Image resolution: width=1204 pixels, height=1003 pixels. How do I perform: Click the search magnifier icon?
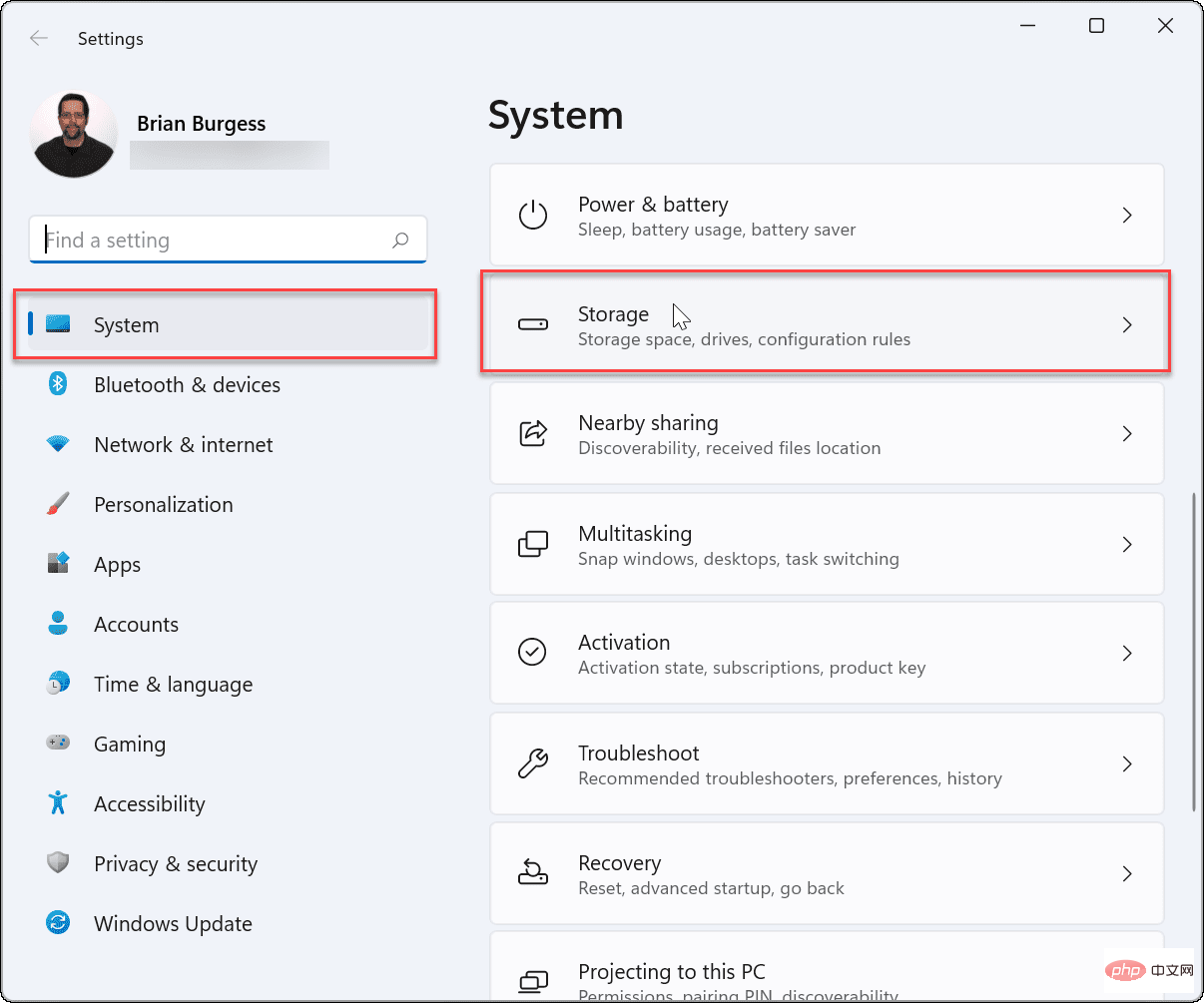(400, 240)
